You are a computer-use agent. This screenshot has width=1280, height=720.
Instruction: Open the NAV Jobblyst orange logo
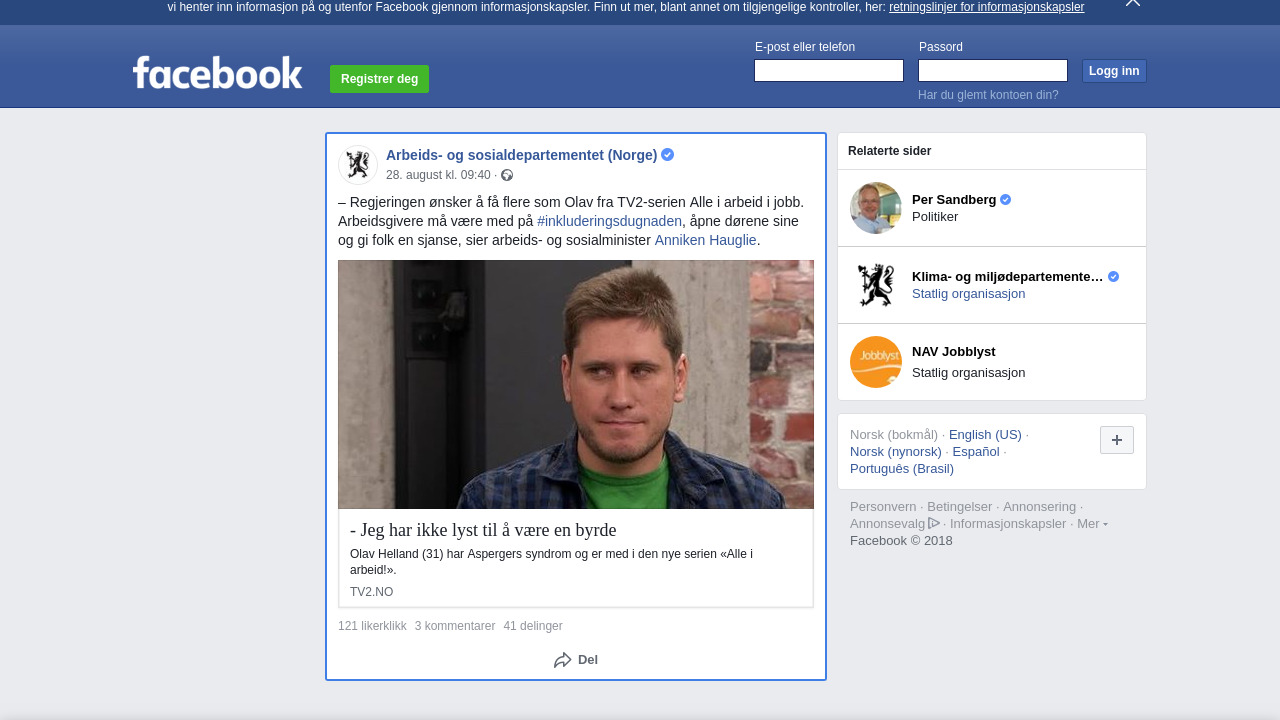[x=876, y=362]
